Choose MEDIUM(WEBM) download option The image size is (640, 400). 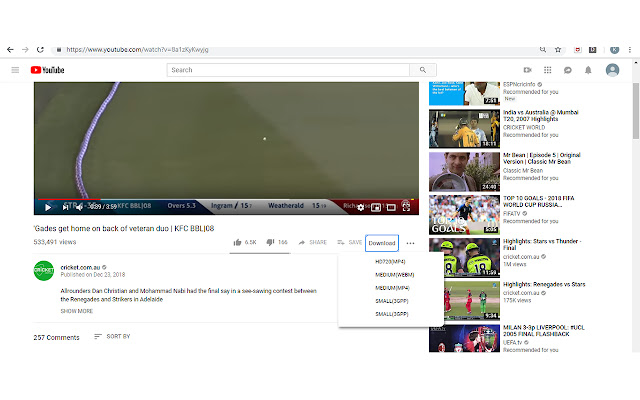tap(395, 275)
